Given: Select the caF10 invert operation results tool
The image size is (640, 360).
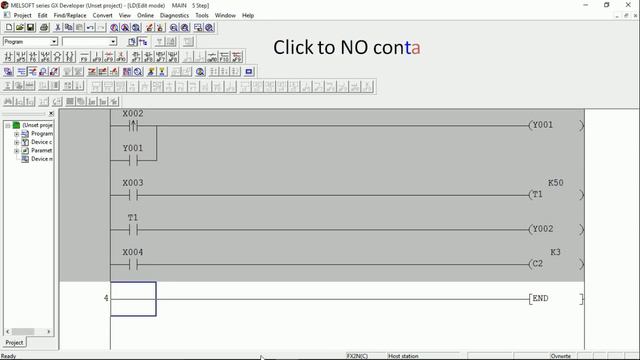Looking at the screenshot, I should point(212,56).
